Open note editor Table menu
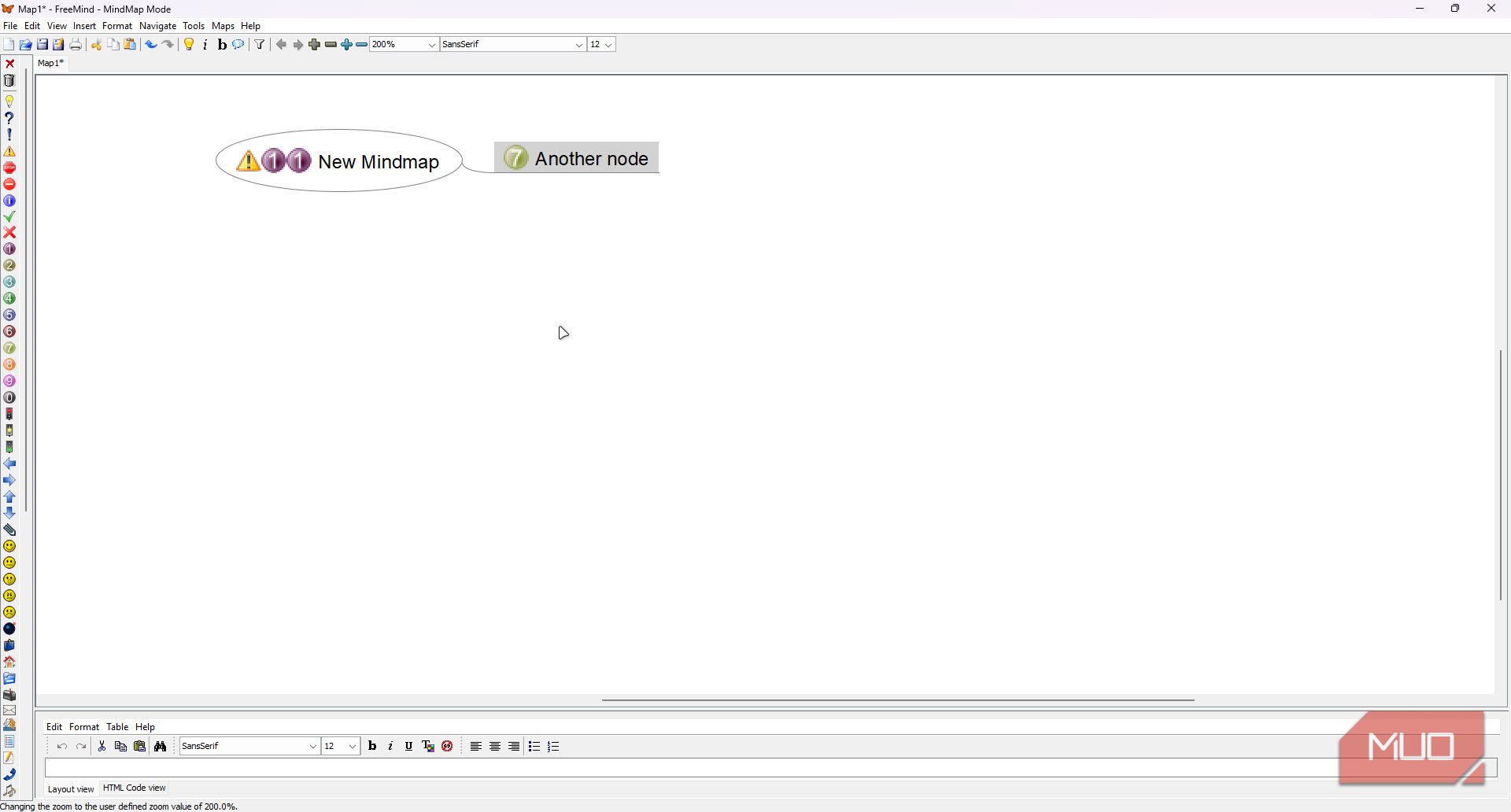The image size is (1511, 812). point(117,727)
